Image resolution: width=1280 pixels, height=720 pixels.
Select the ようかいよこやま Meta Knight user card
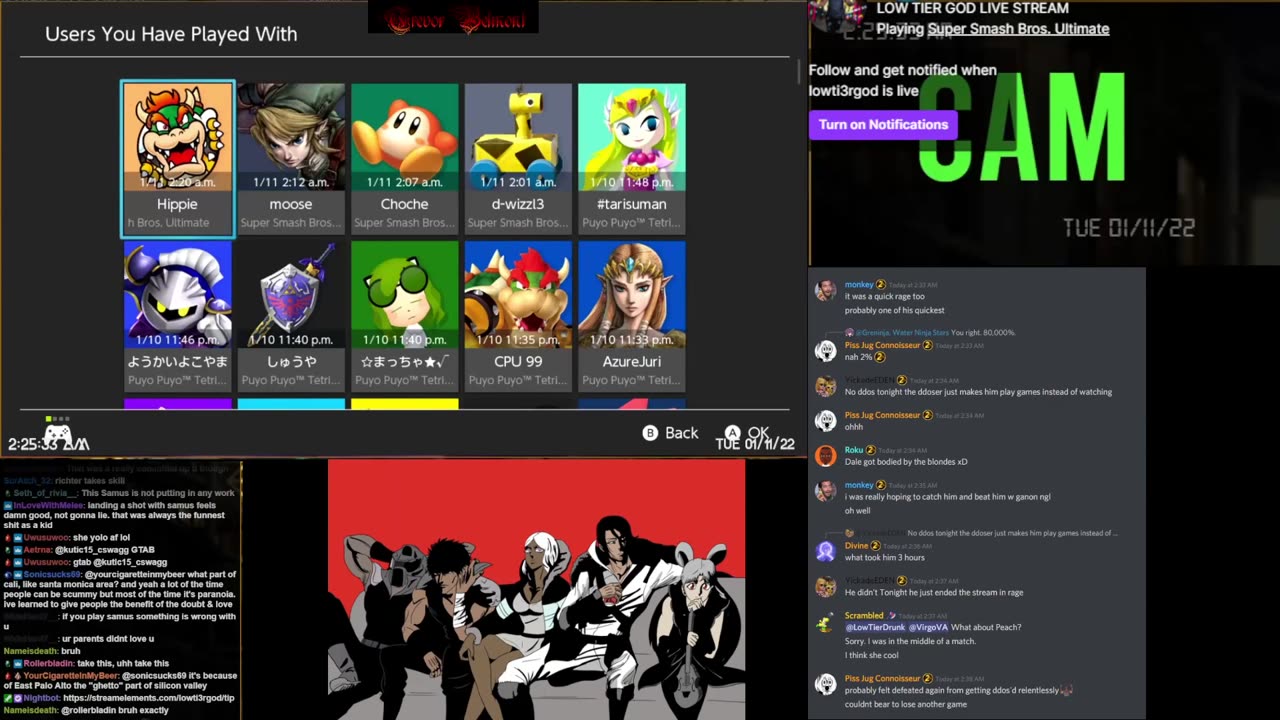(177, 316)
